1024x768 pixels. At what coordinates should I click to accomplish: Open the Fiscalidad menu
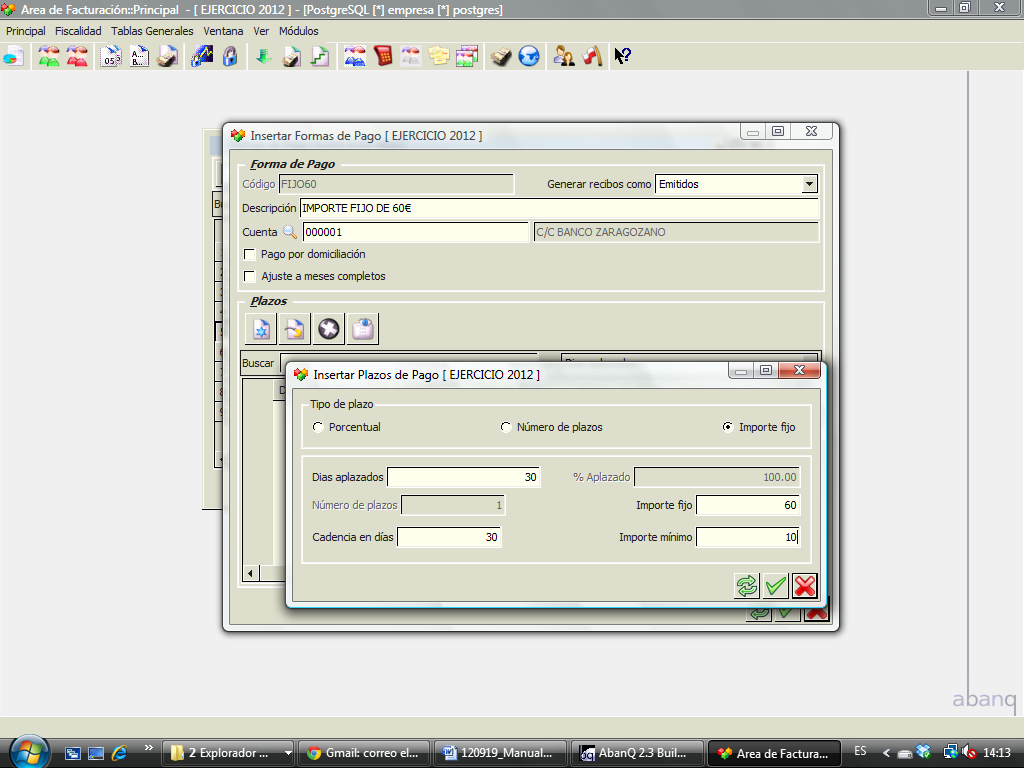point(78,31)
